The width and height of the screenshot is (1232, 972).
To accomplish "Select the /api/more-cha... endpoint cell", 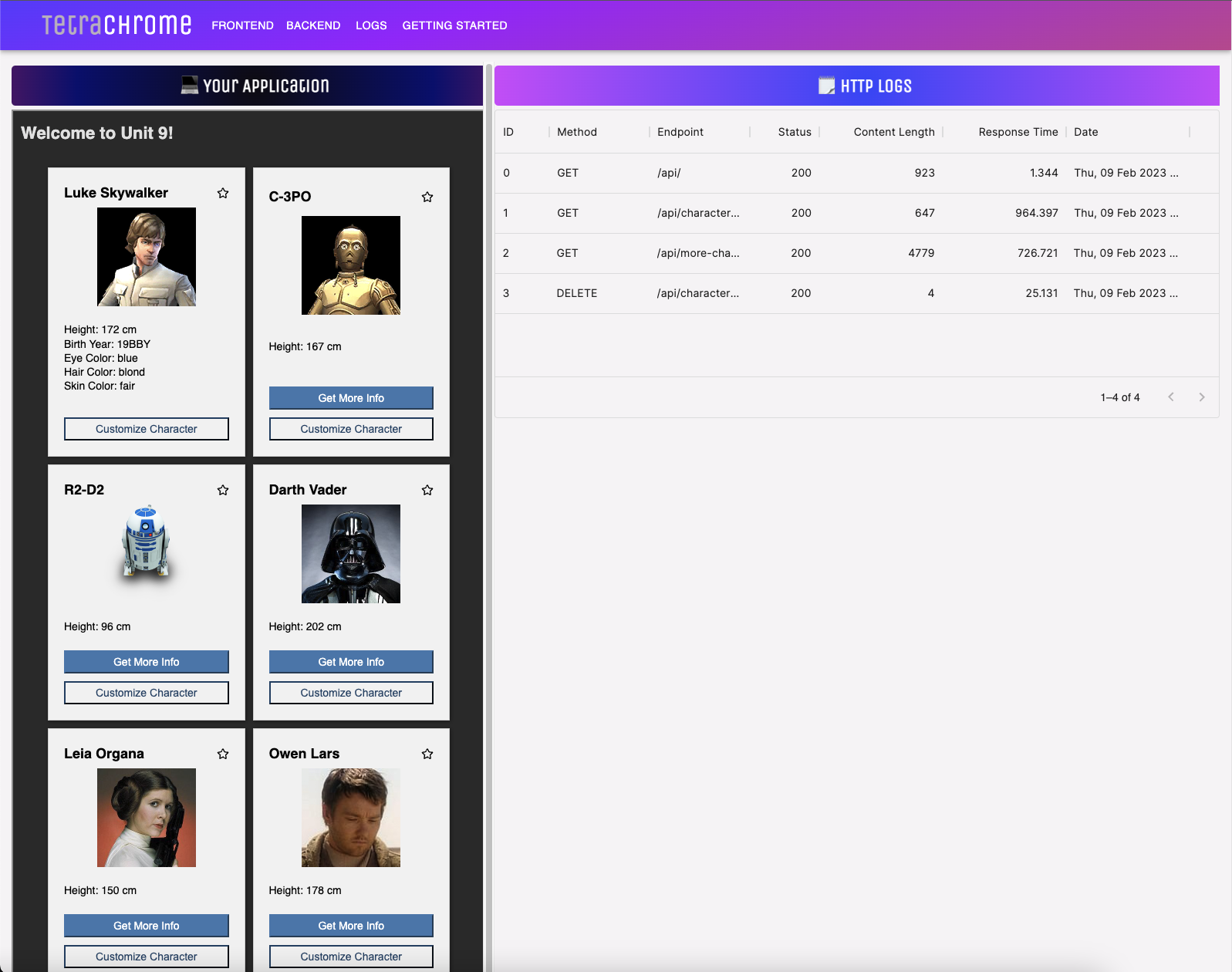I will click(698, 253).
